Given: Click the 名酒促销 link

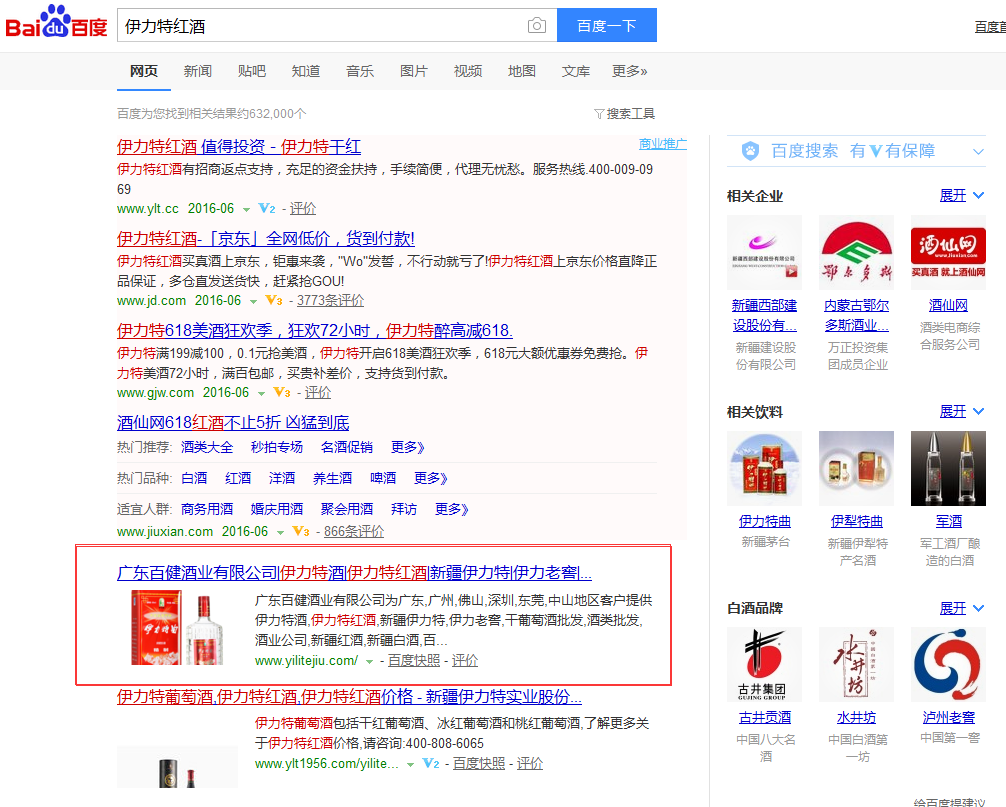Looking at the screenshot, I should 346,447.
